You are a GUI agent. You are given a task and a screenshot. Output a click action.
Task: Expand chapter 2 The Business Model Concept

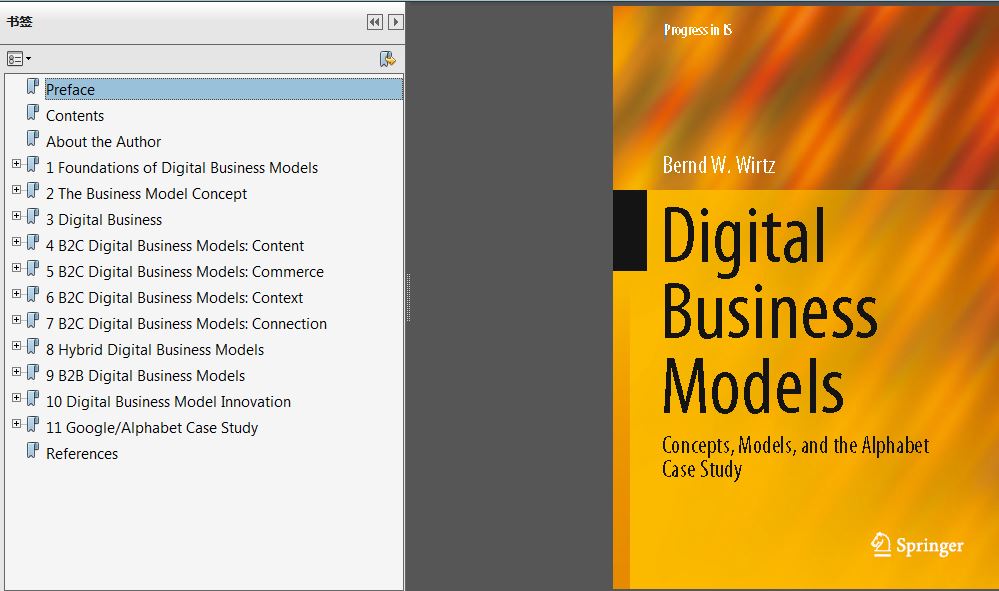pyautogui.click(x=17, y=190)
